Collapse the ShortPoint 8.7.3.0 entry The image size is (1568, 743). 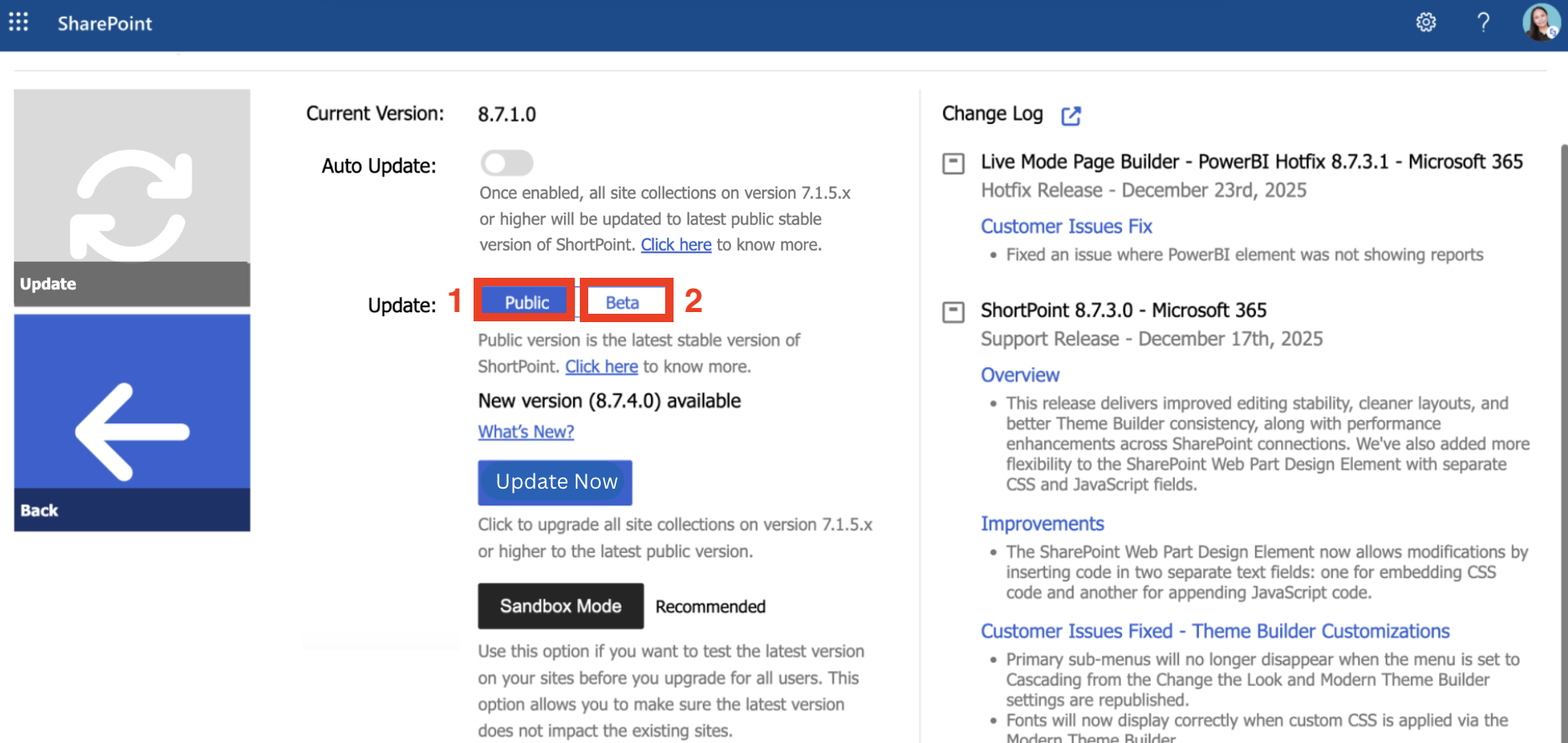point(953,312)
